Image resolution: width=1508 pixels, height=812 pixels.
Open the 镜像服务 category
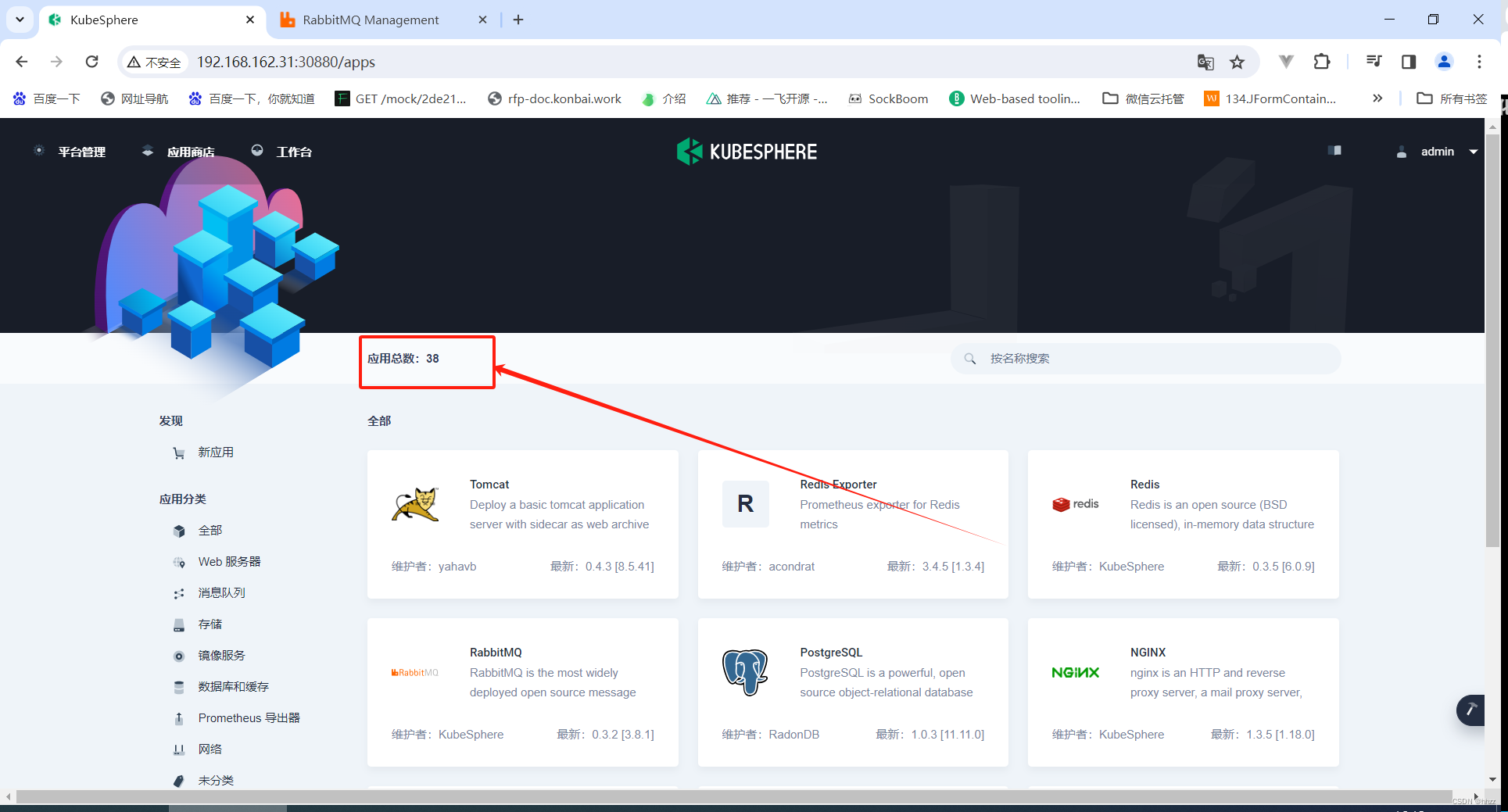pyautogui.click(x=179, y=655)
